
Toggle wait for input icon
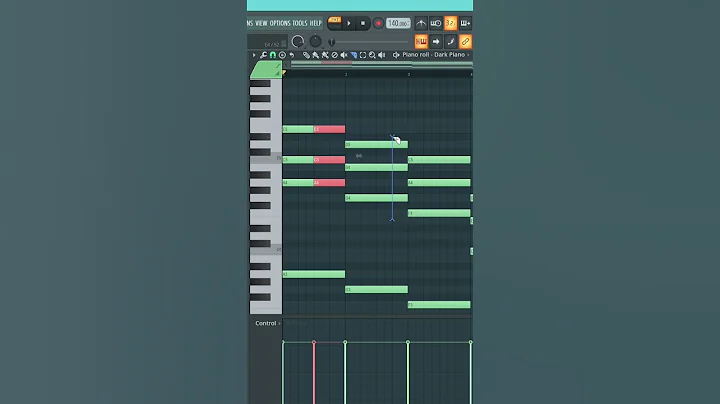[x=436, y=23]
